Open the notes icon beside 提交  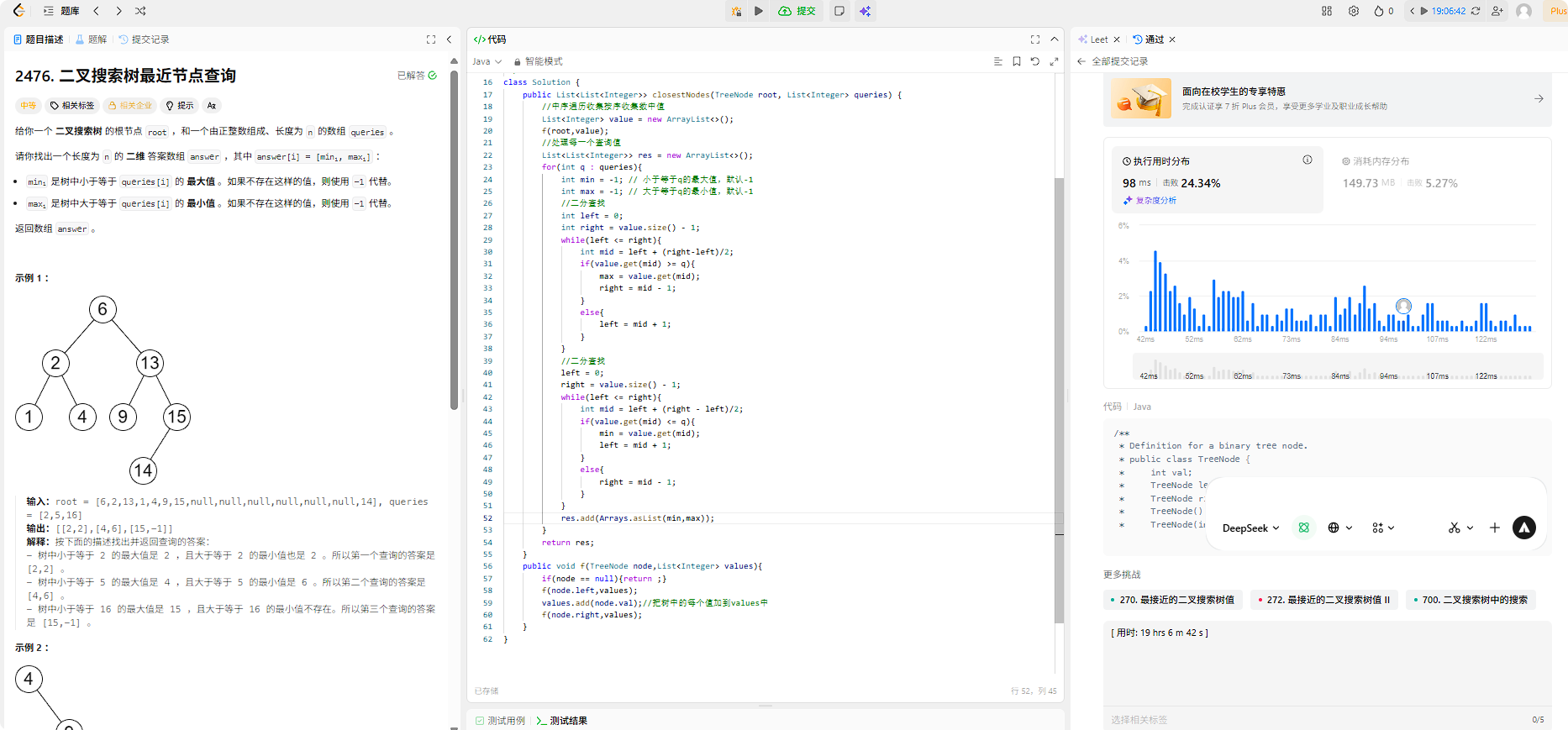pyautogui.click(x=839, y=11)
